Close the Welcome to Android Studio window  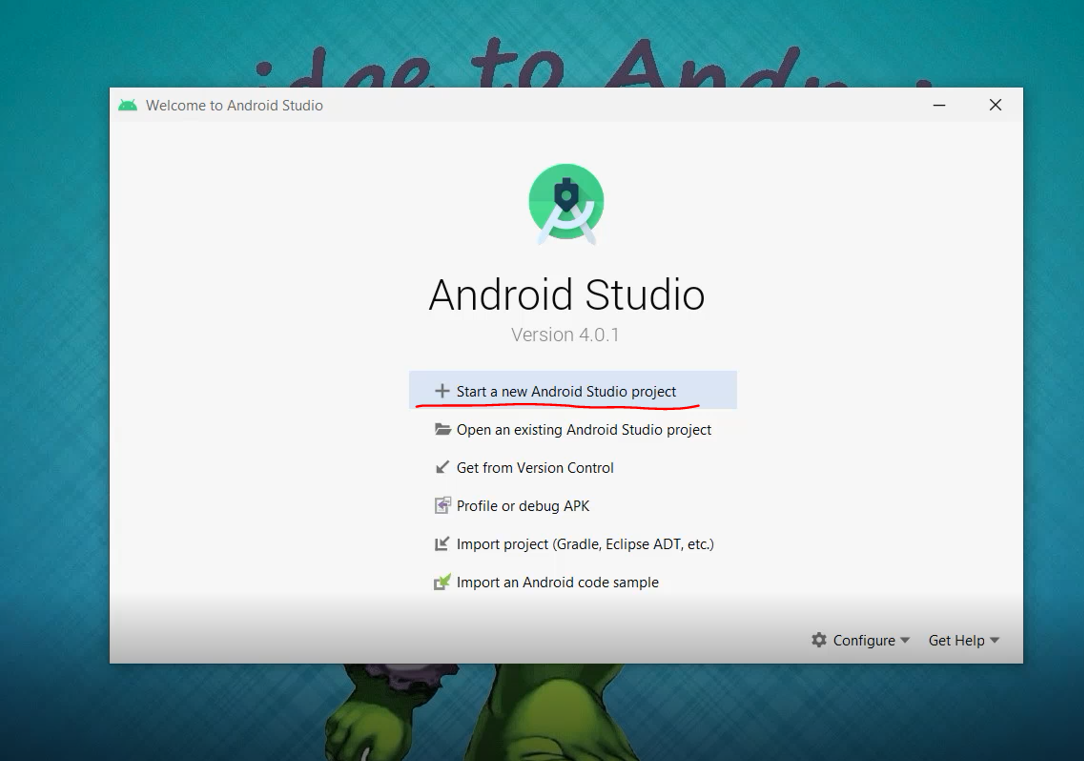coord(996,105)
